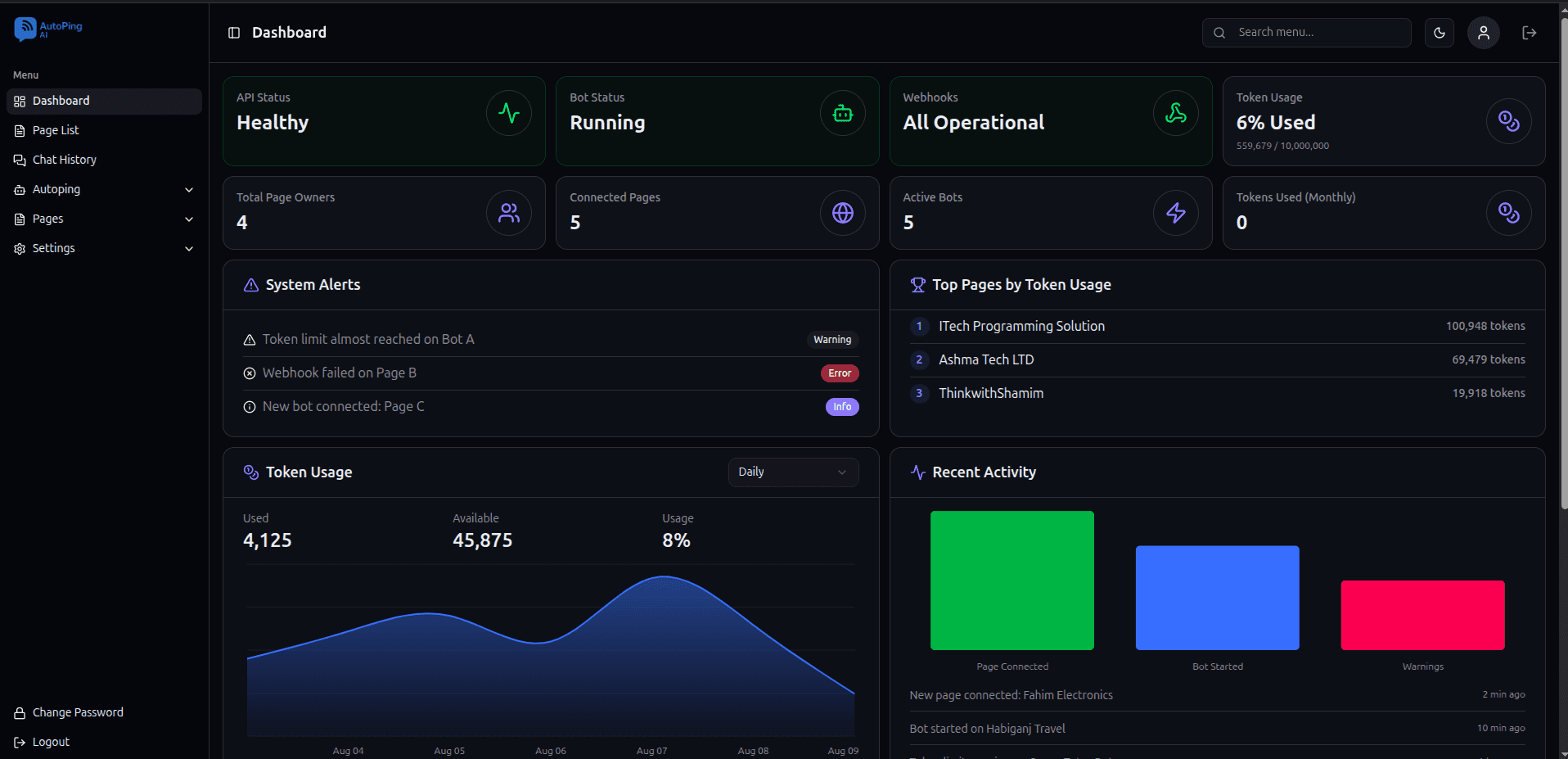Click the Page List file icon in sidebar
Screen dimensions: 1568x759
coord(20,130)
